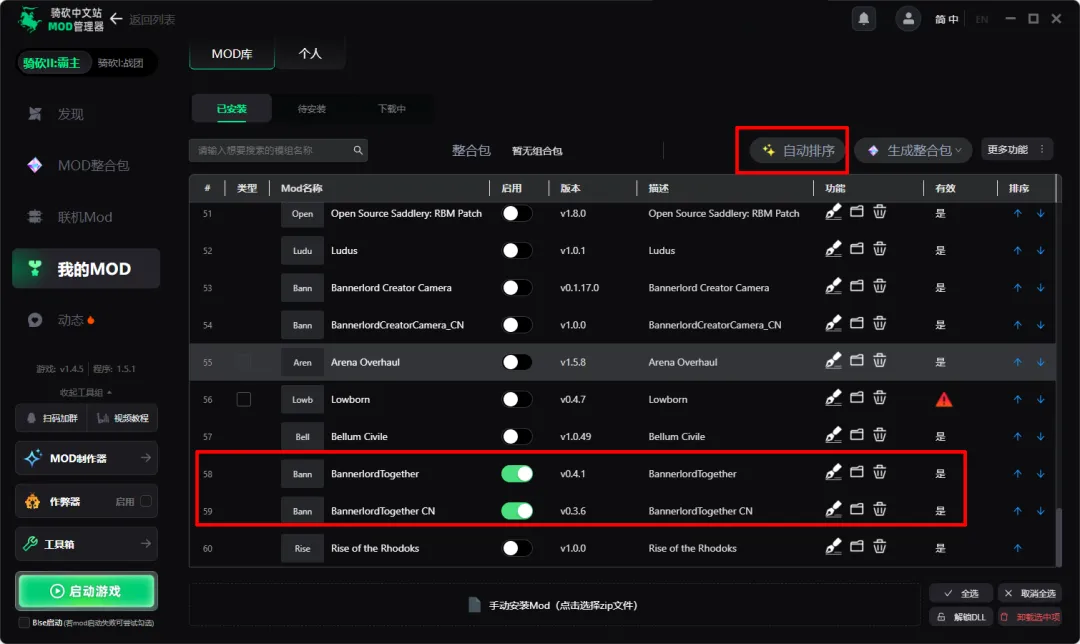Click the green 启动游戏 button
This screenshot has width=1080, height=644.
click(x=86, y=591)
